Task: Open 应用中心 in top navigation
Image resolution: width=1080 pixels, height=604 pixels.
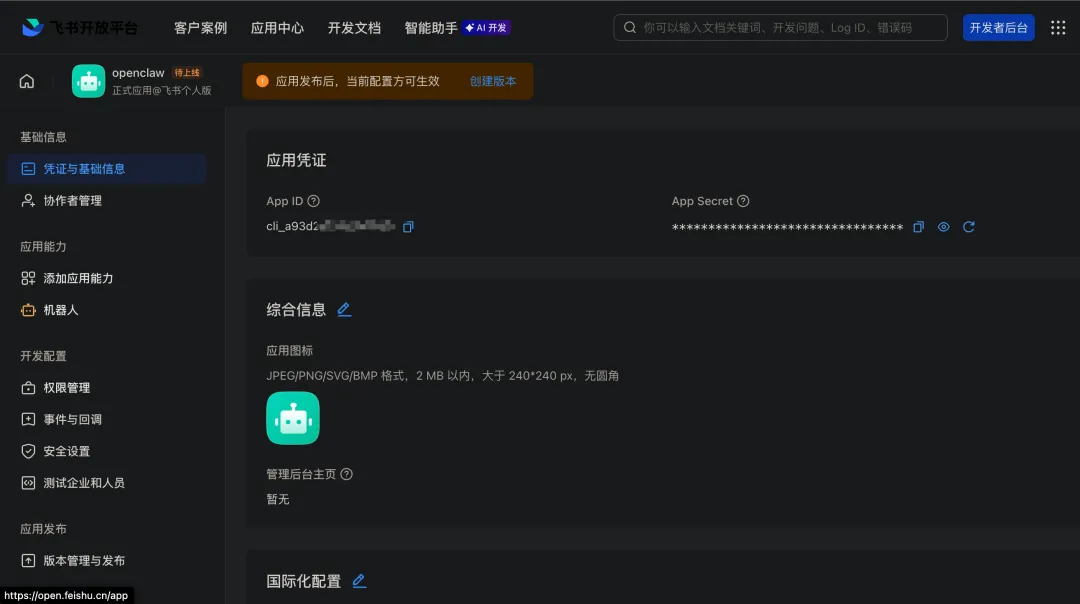Action: 277,28
